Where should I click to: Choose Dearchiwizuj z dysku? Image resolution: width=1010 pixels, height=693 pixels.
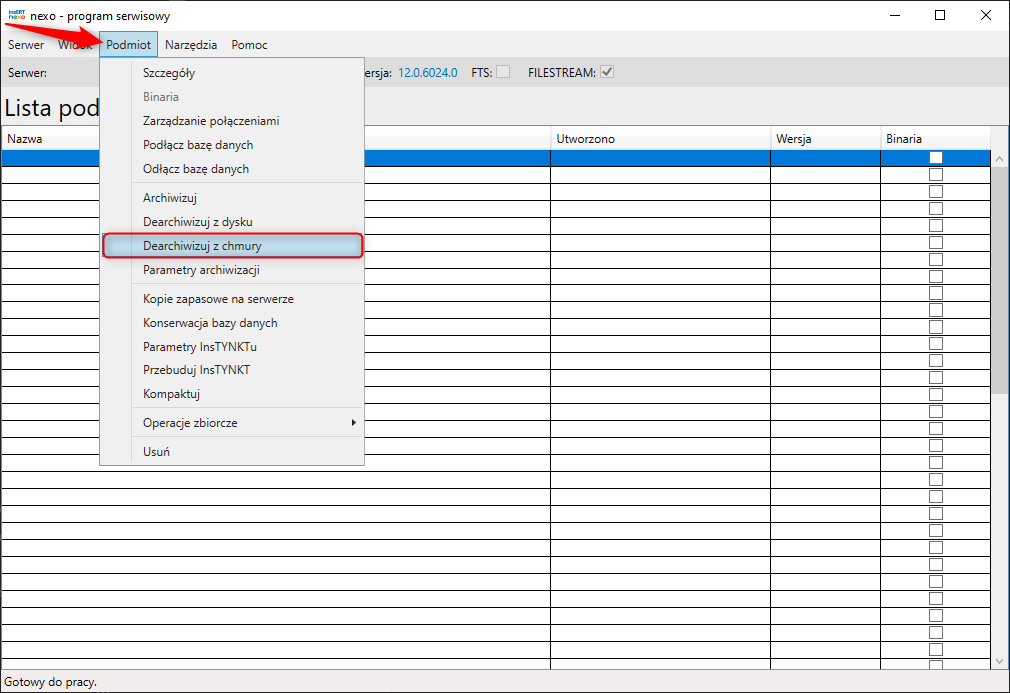tap(233, 222)
